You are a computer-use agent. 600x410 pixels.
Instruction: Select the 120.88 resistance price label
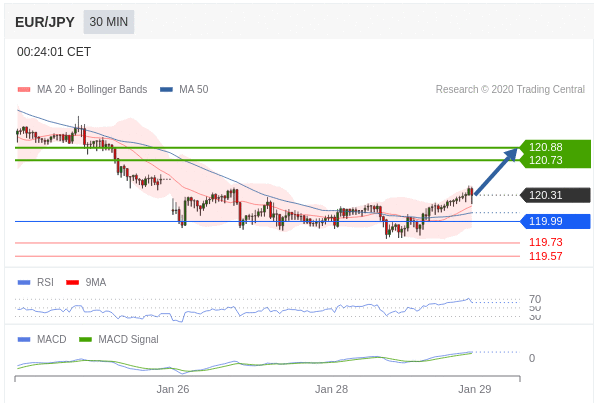[x=545, y=147]
